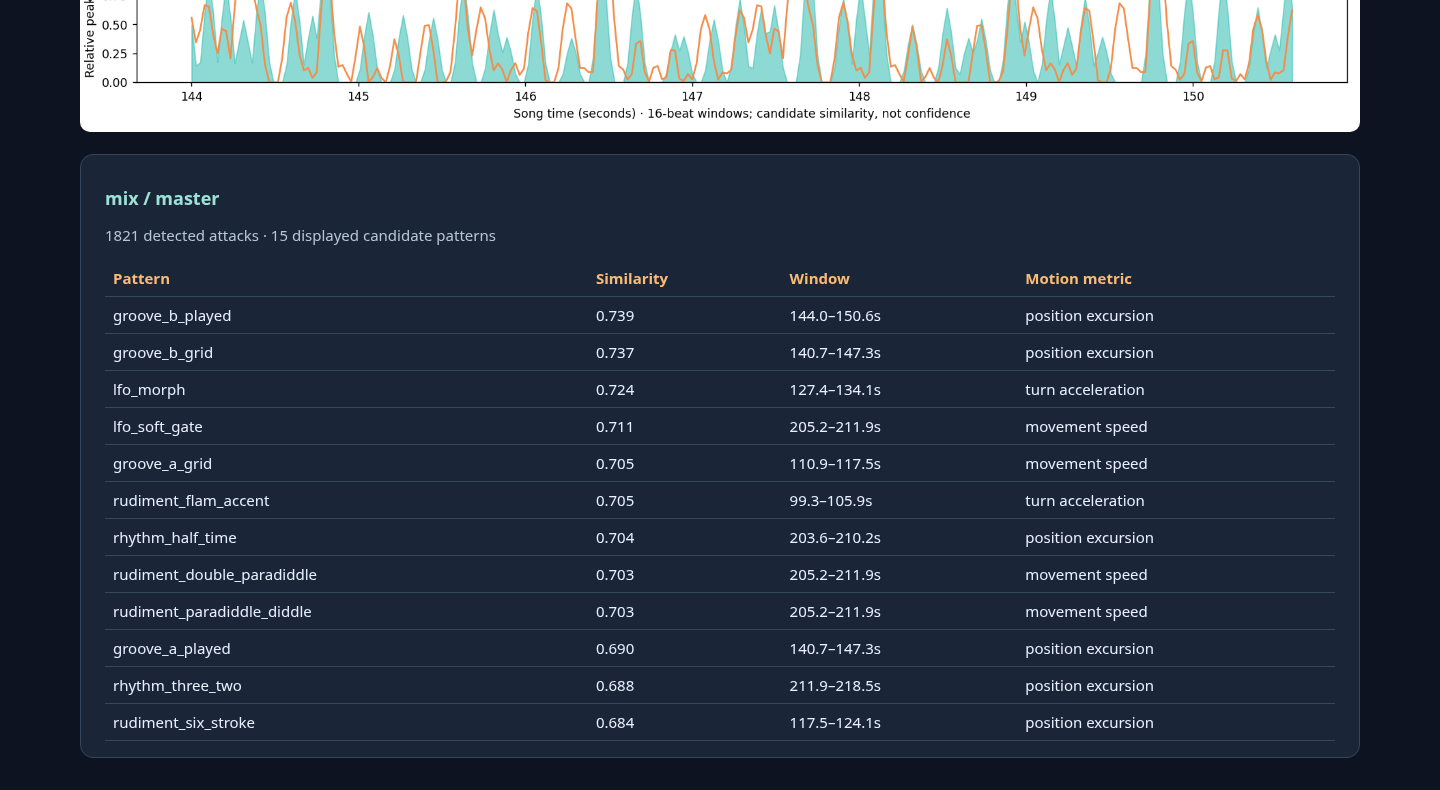1440x790 pixels.
Task: Click the Window column header
Action: point(819,279)
